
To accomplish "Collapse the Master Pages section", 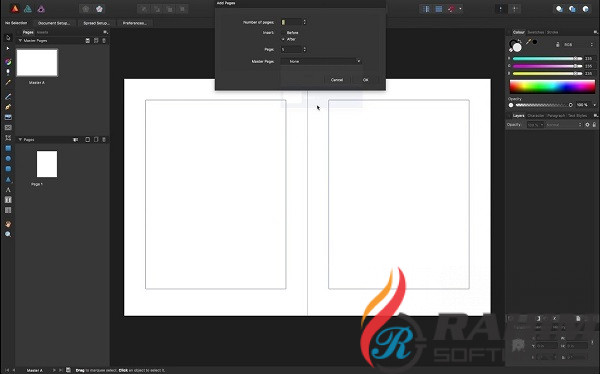I will click(20, 41).
